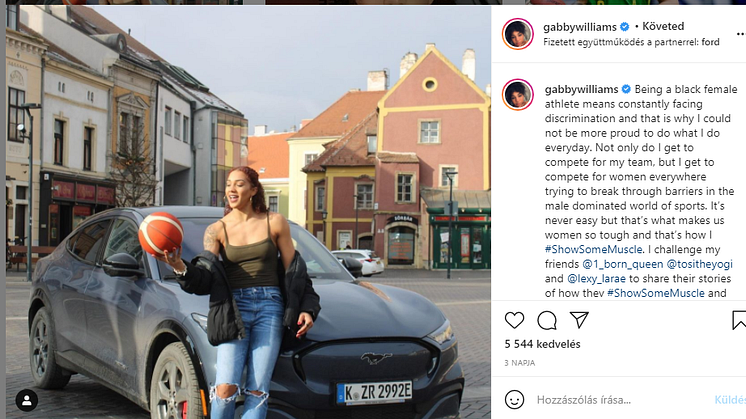746x419 pixels.
Task: Open the emoji picker smiley icon
Action: (x=514, y=400)
